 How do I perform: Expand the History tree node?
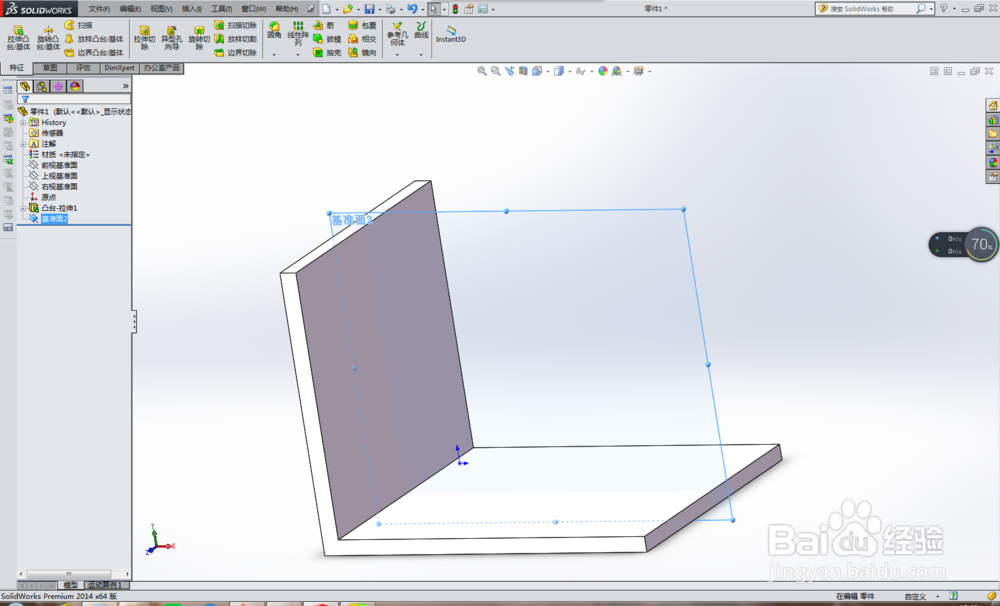tap(23, 122)
